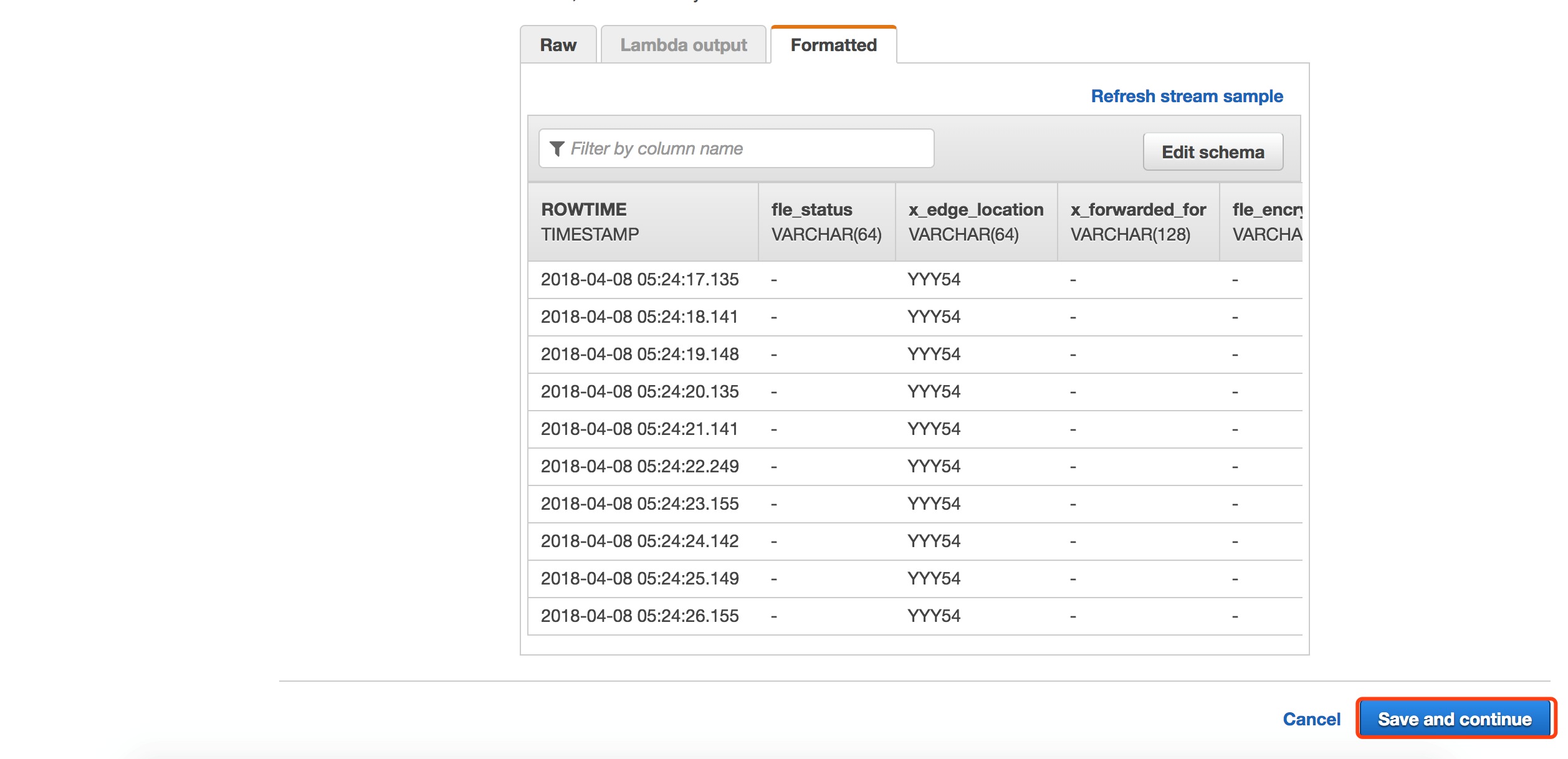This screenshot has height=759, width=1568.
Task: Click YYY54 in the 05:24:18.141 row
Action: pyautogui.click(x=934, y=317)
